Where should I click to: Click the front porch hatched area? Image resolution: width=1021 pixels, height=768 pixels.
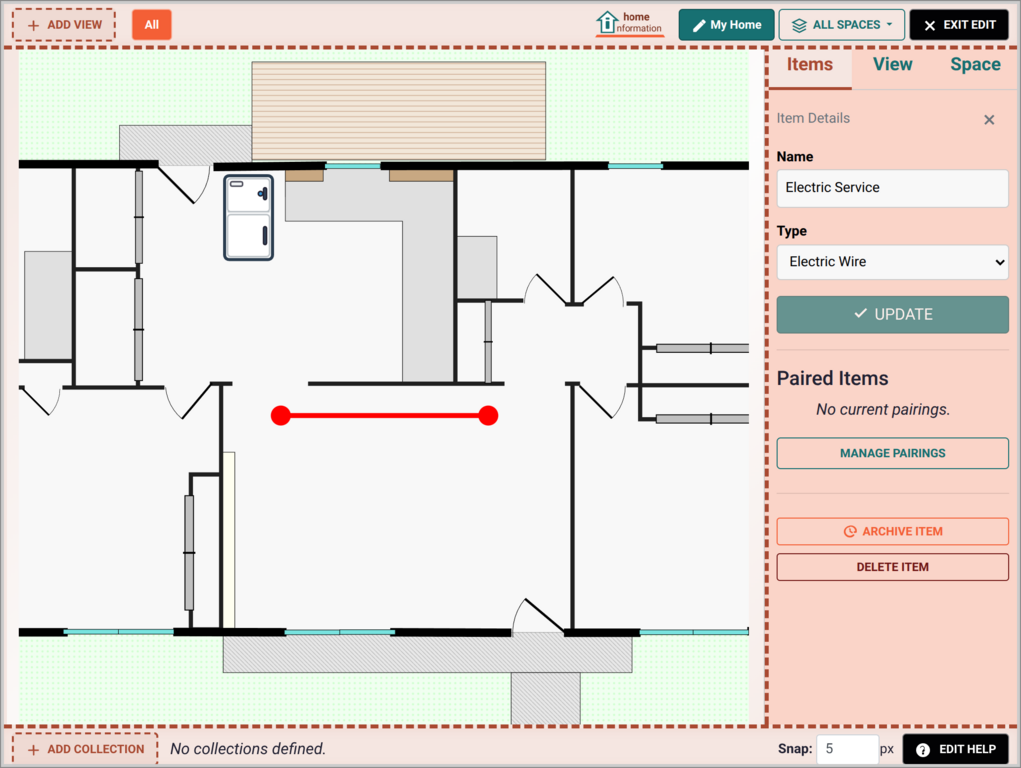427,653
